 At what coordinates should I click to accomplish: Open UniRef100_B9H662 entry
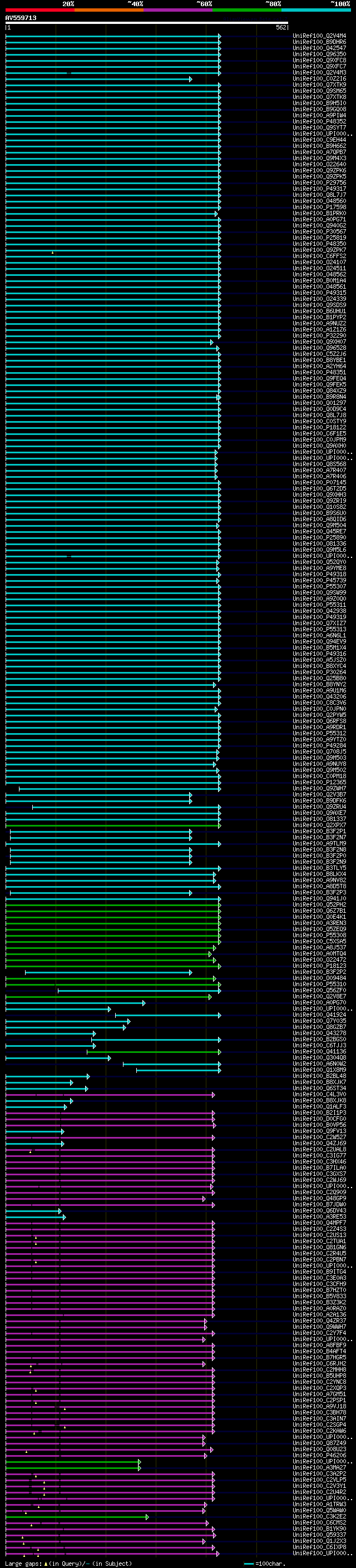[319, 146]
